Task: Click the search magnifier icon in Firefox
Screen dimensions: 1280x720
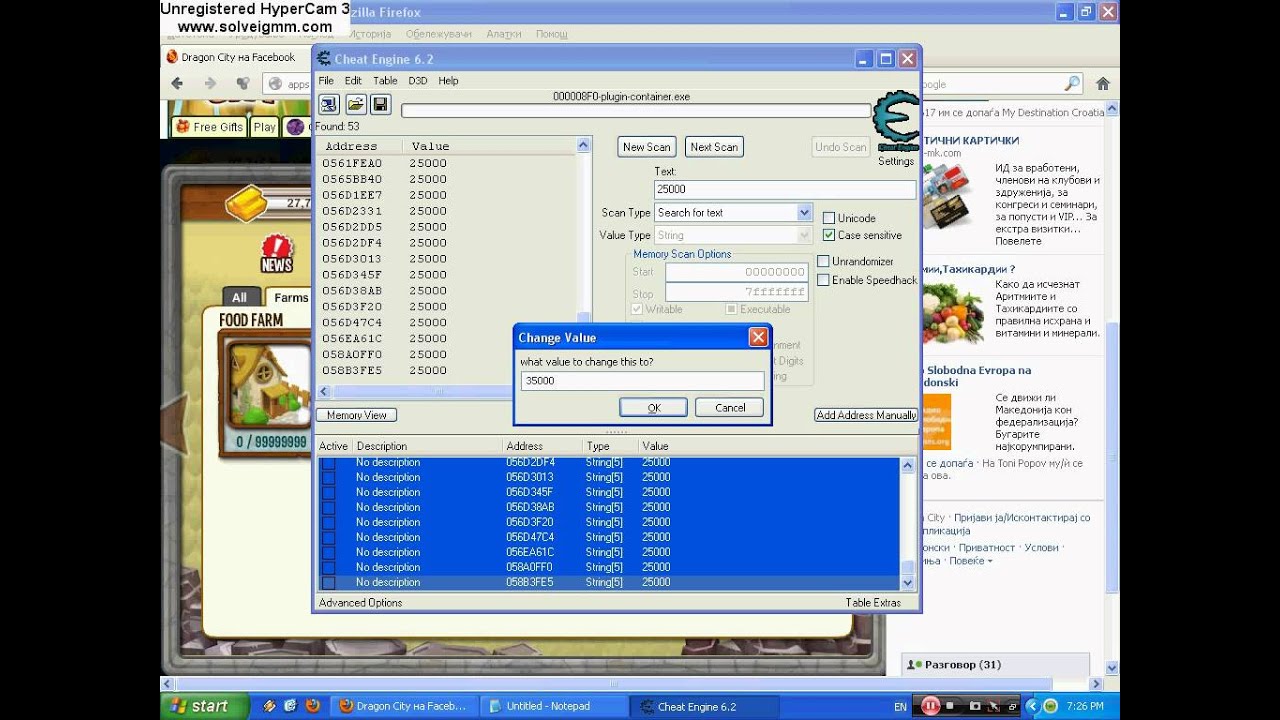Action: 1072,84
